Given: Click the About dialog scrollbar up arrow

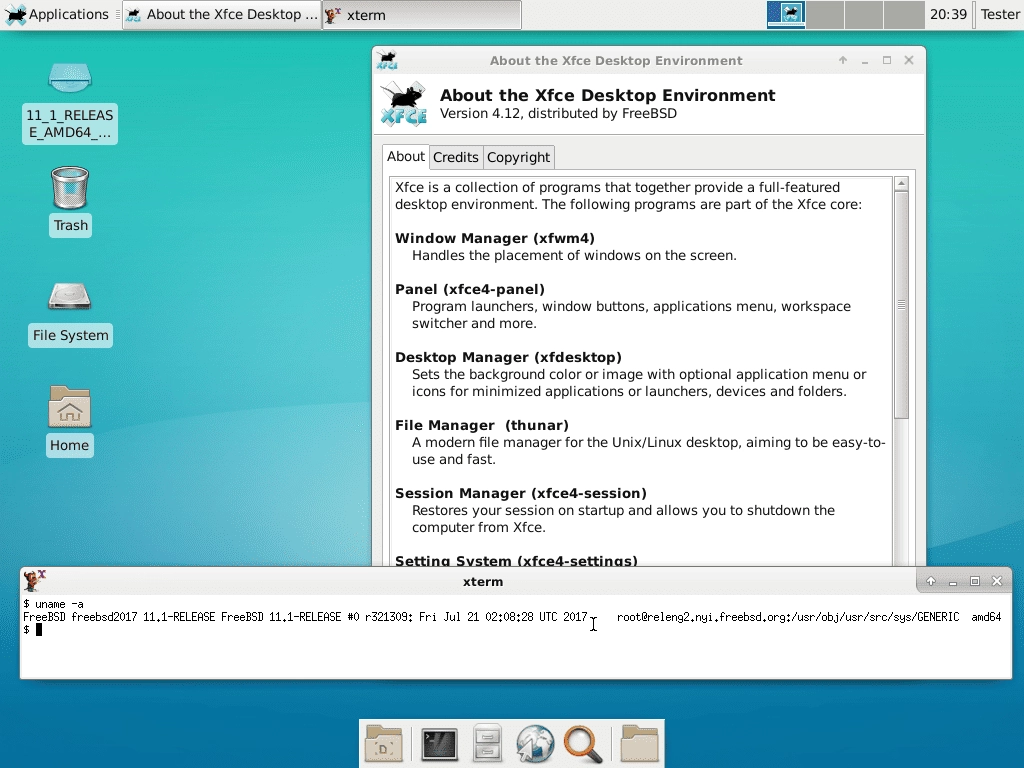Looking at the screenshot, I should click(901, 184).
